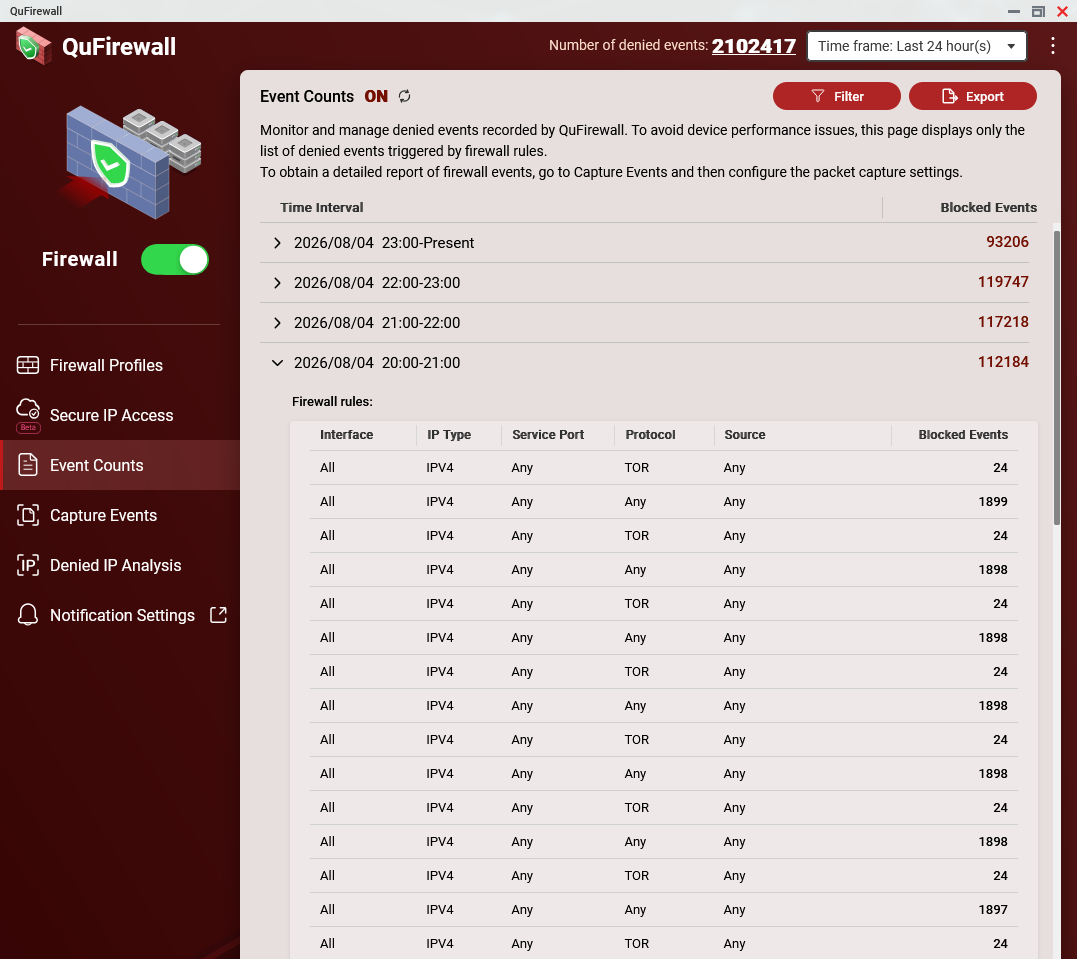The height and width of the screenshot is (959, 1077).
Task: Click the rules table Blocked Events header
Action: click(963, 435)
